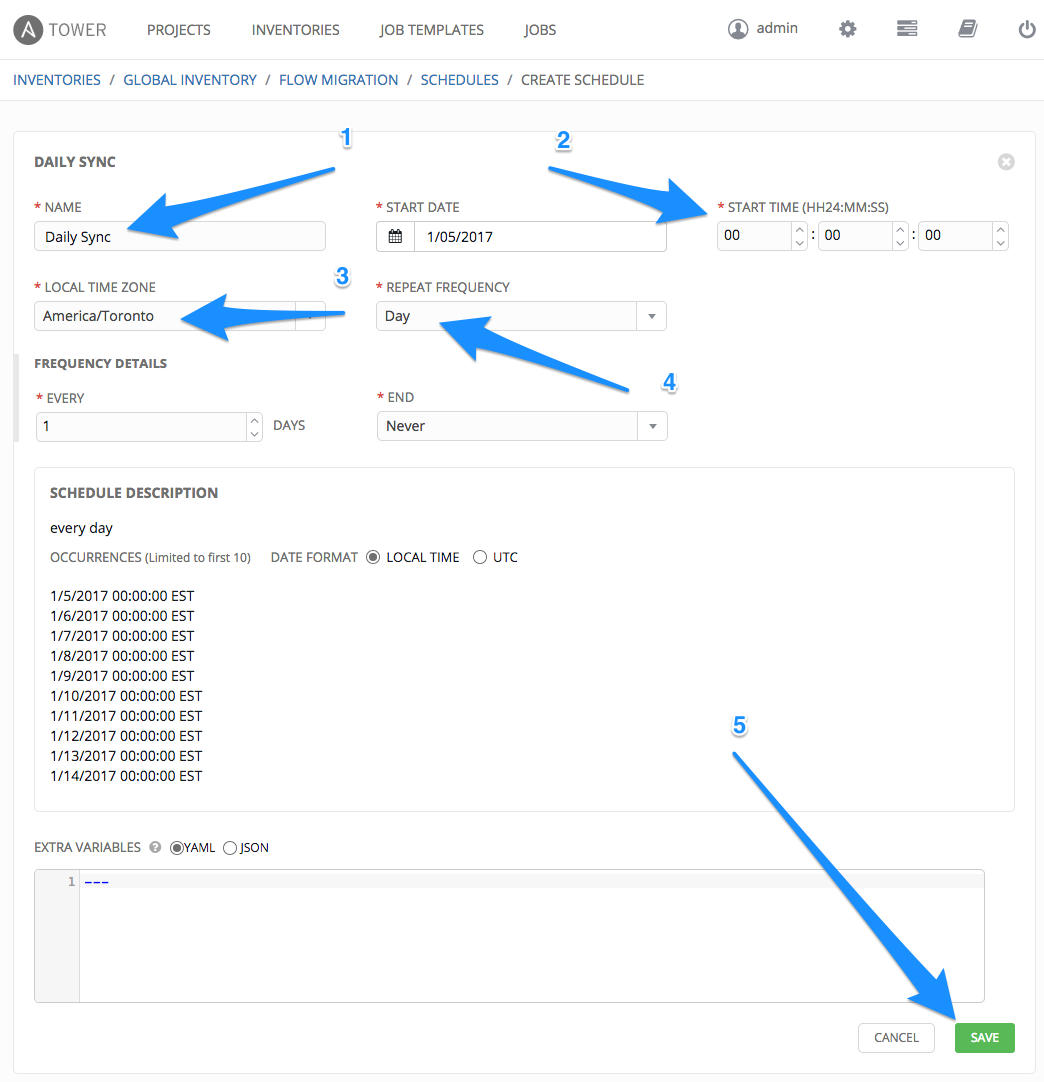1044x1082 pixels.
Task: Choose JSON for extra variables
Action: tap(230, 848)
